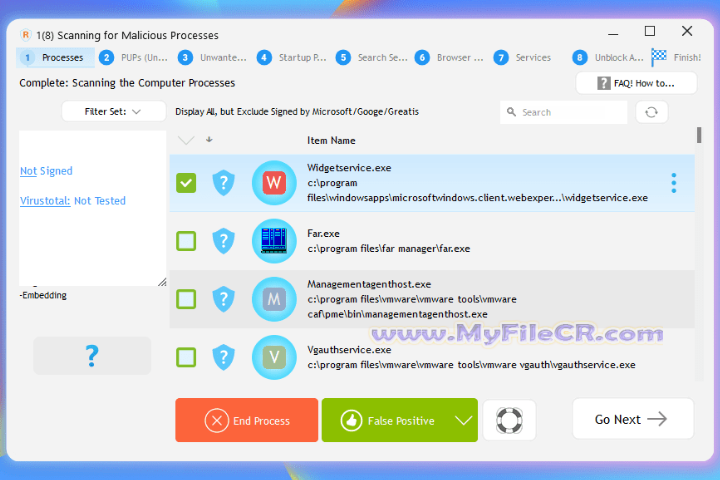The image size is (720, 480).
Task: Click the M Managementagenthost app icon
Action: click(274, 299)
